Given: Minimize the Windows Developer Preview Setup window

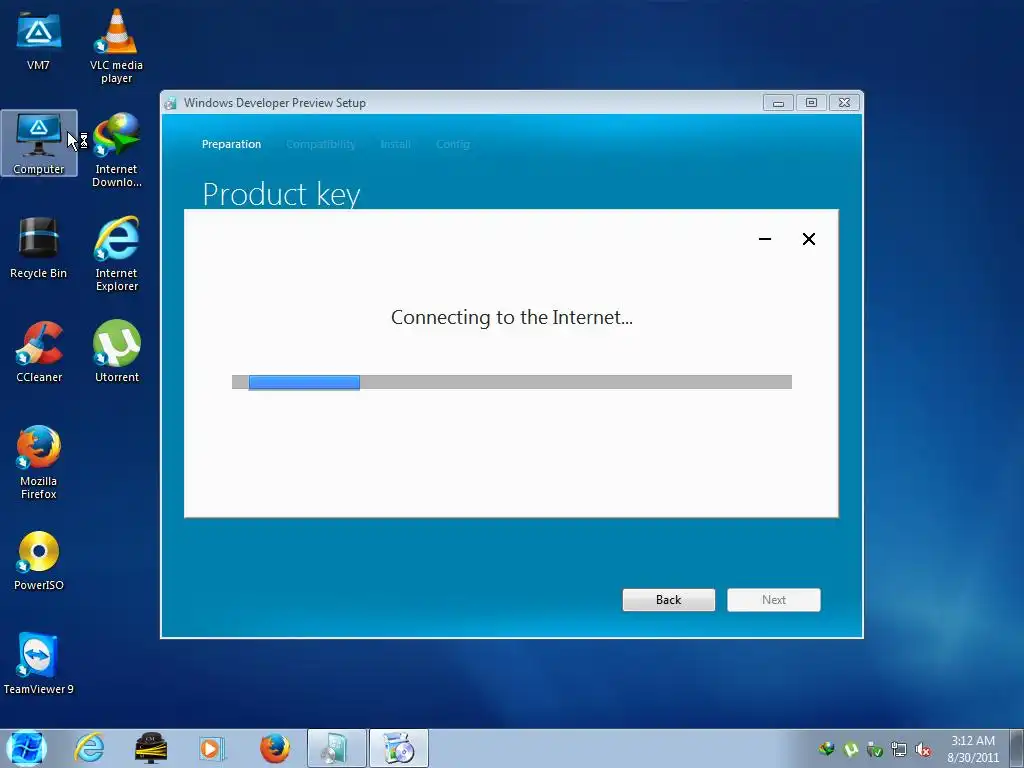Looking at the screenshot, I should coord(778,103).
